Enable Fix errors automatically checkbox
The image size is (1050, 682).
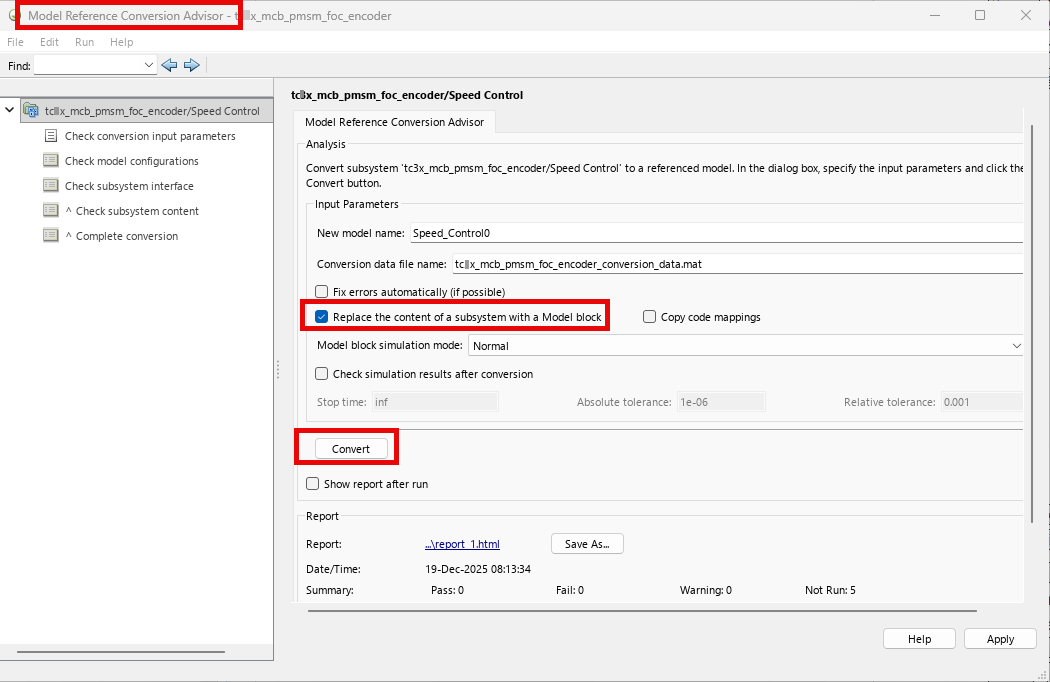tap(321, 290)
